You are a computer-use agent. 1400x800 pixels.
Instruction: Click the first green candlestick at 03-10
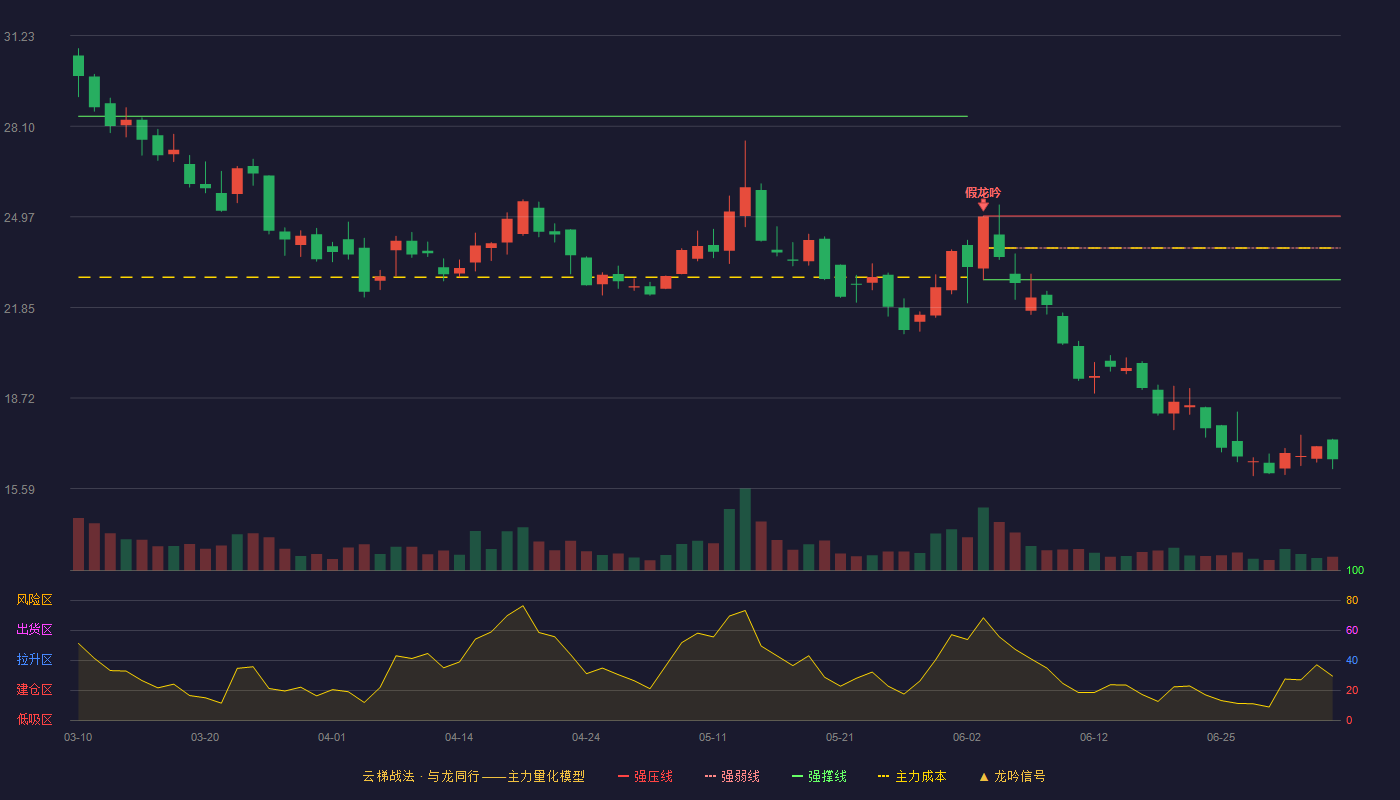(x=78, y=66)
